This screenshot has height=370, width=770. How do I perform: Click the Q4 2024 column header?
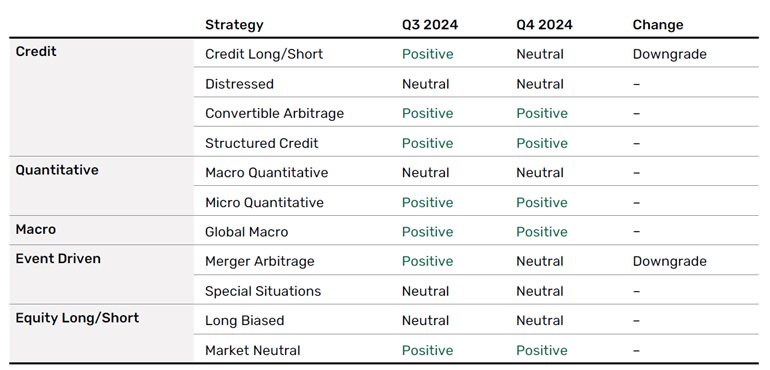(x=544, y=25)
